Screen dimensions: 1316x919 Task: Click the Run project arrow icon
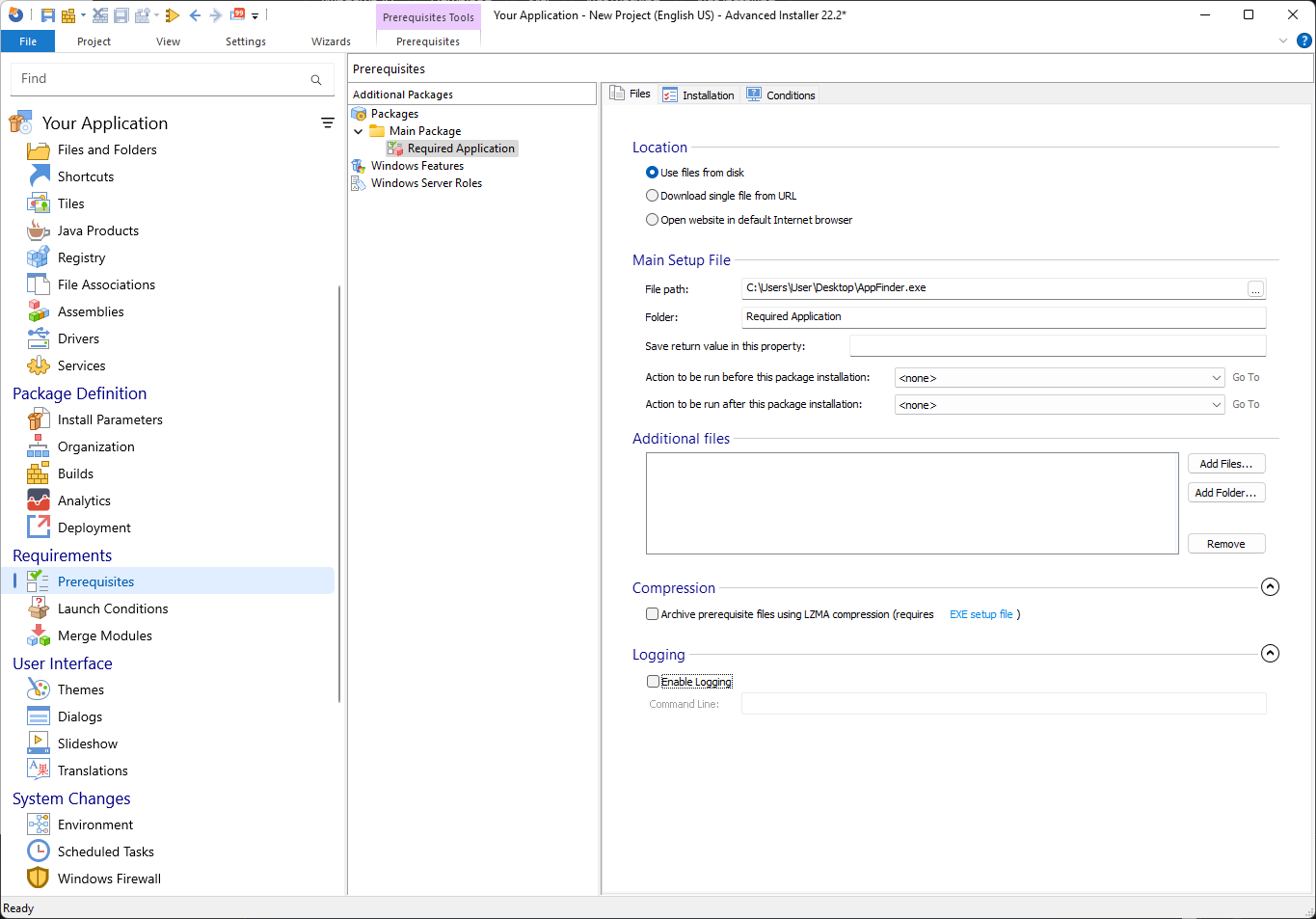[173, 15]
